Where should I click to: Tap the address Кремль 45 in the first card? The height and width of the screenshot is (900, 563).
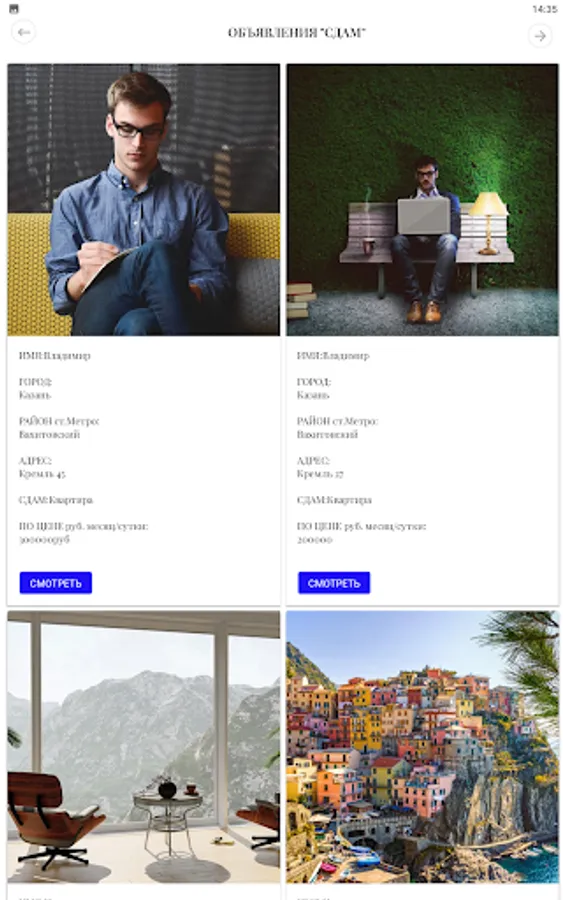(x=42, y=474)
